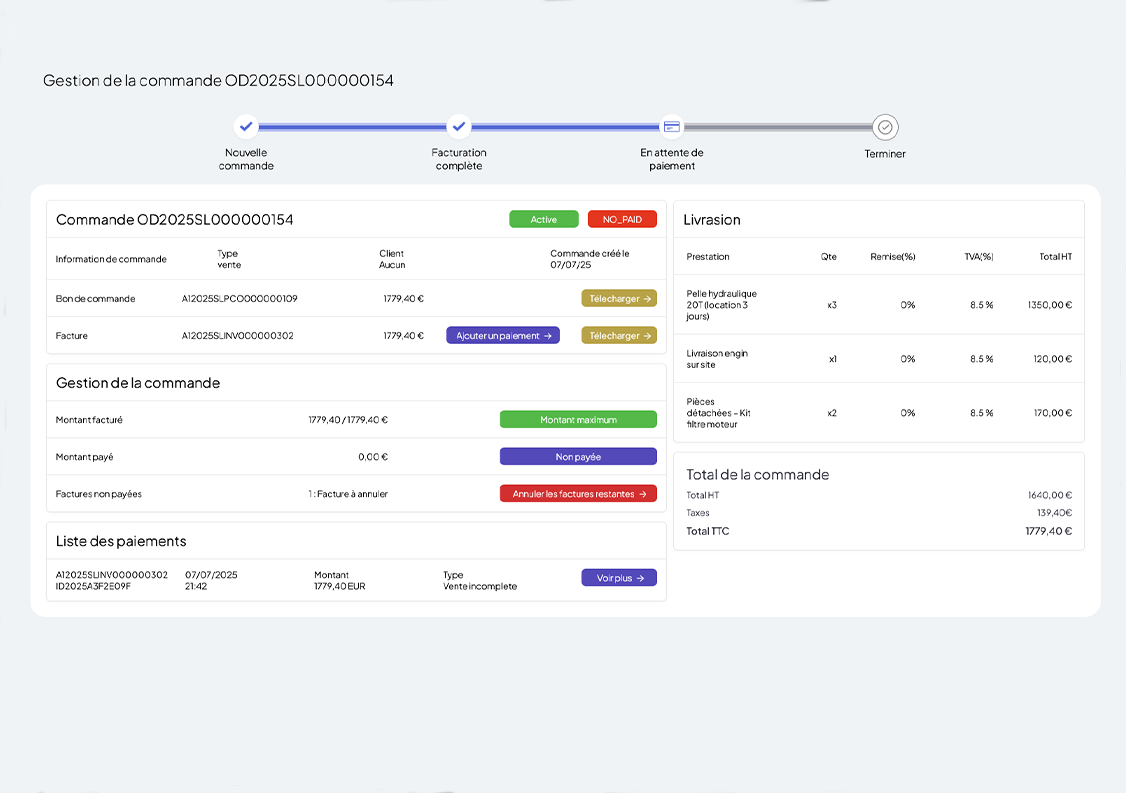This screenshot has width=1126, height=793.
Task: Click the red NO_PAID status badge
Action: 622,219
